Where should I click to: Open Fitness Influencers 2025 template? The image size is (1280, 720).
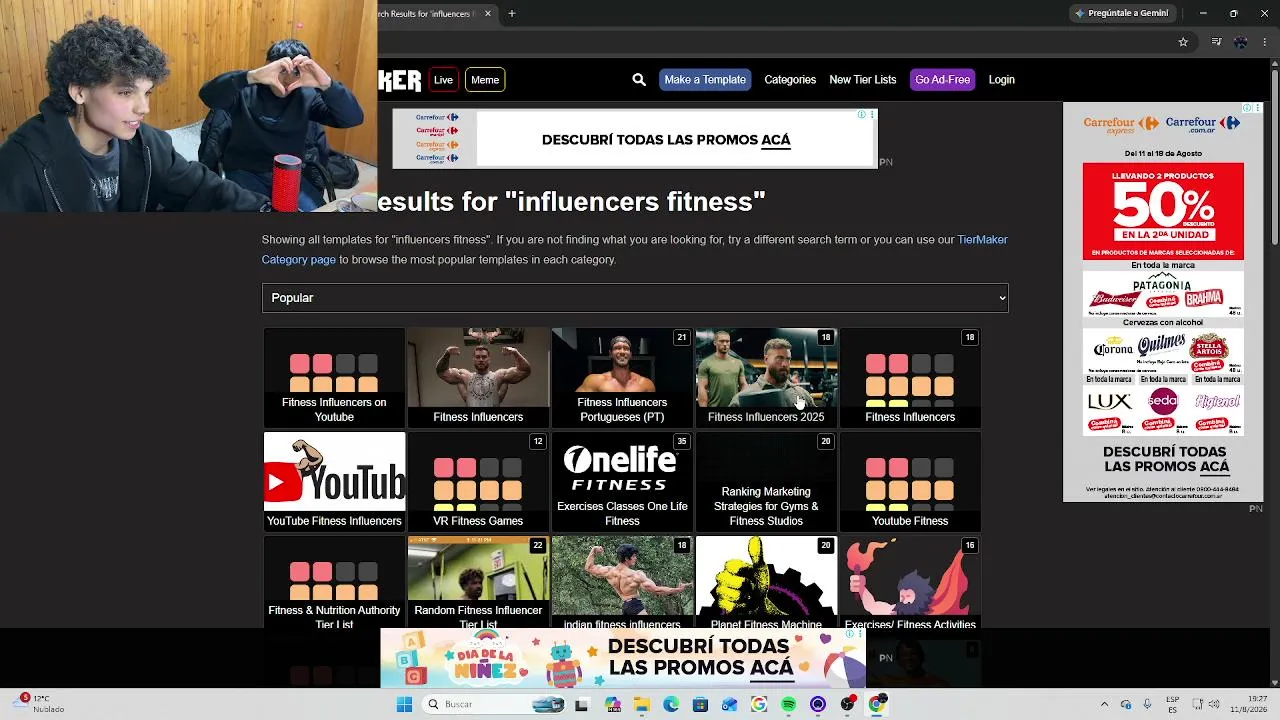(x=766, y=378)
